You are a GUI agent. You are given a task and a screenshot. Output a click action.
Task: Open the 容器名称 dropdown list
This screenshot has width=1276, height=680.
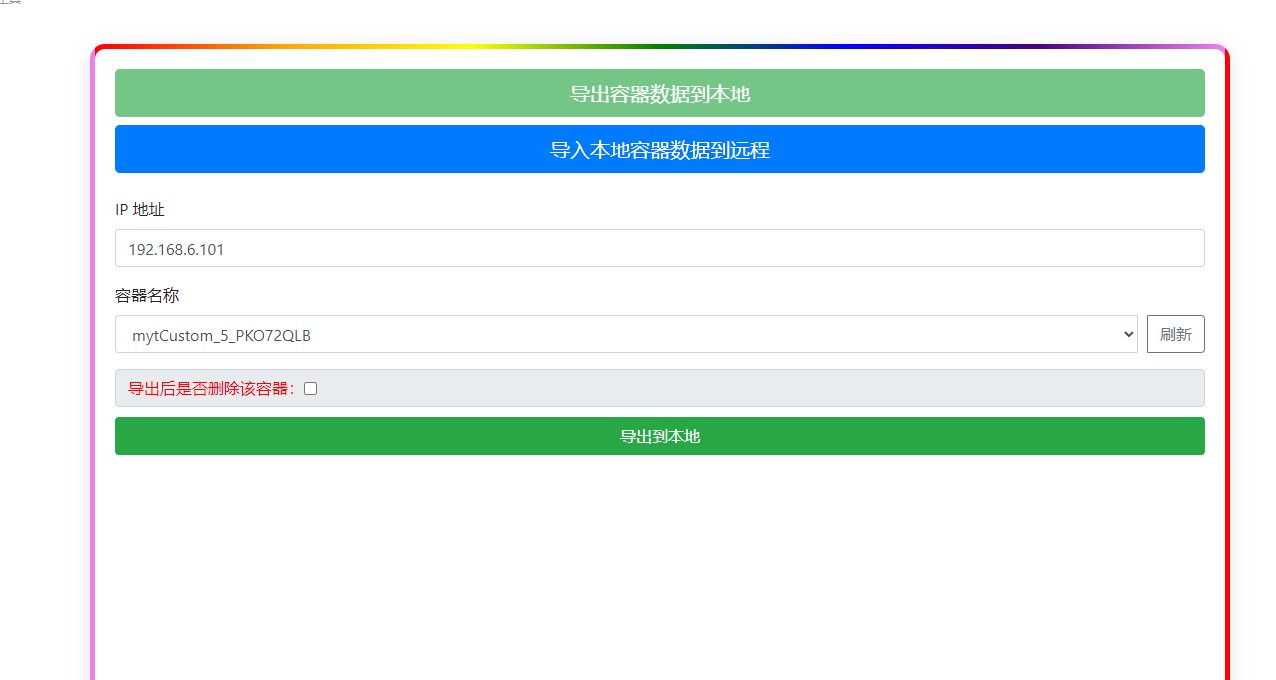click(625, 334)
